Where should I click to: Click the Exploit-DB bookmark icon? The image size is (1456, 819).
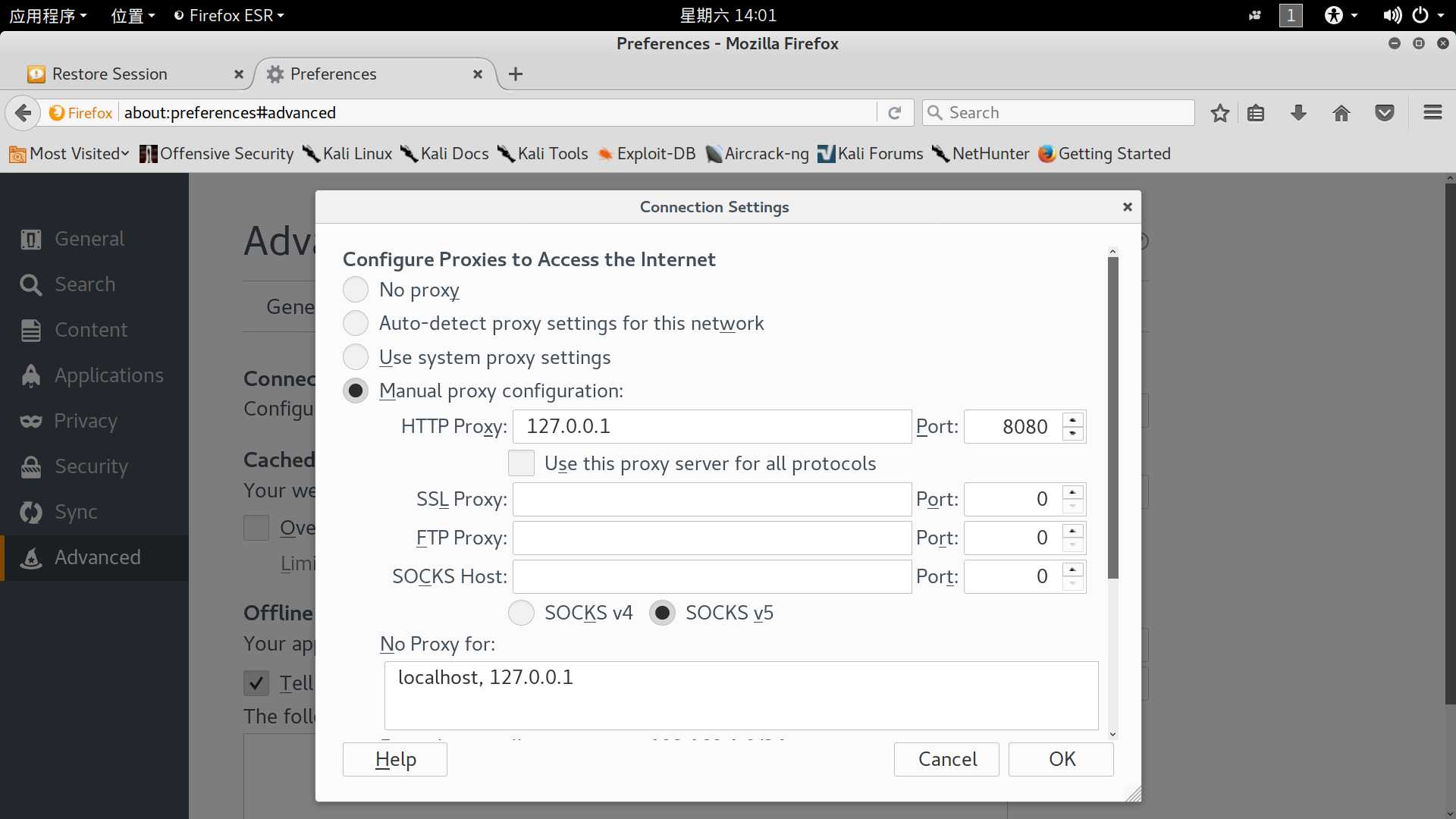(603, 153)
